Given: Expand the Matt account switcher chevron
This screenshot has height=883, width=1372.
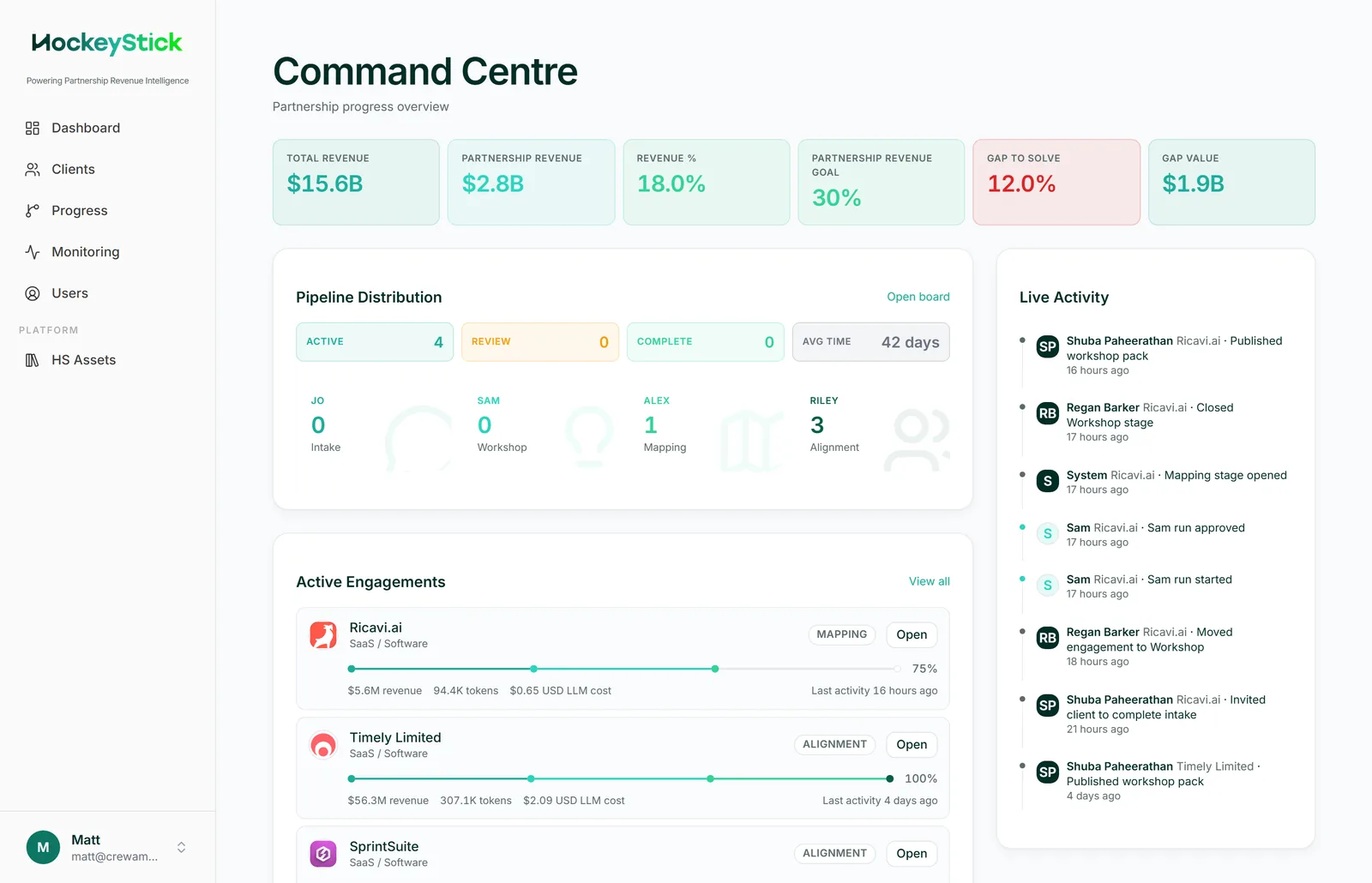Looking at the screenshot, I should click(182, 847).
